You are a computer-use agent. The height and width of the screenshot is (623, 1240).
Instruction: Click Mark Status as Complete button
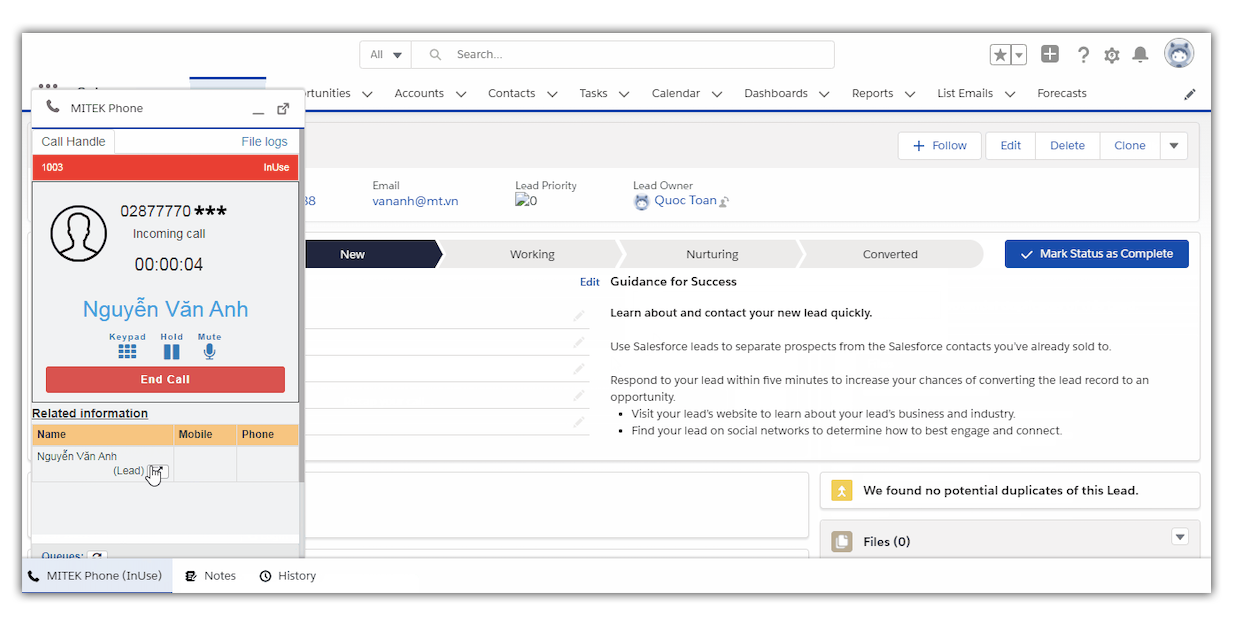point(1096,254)
